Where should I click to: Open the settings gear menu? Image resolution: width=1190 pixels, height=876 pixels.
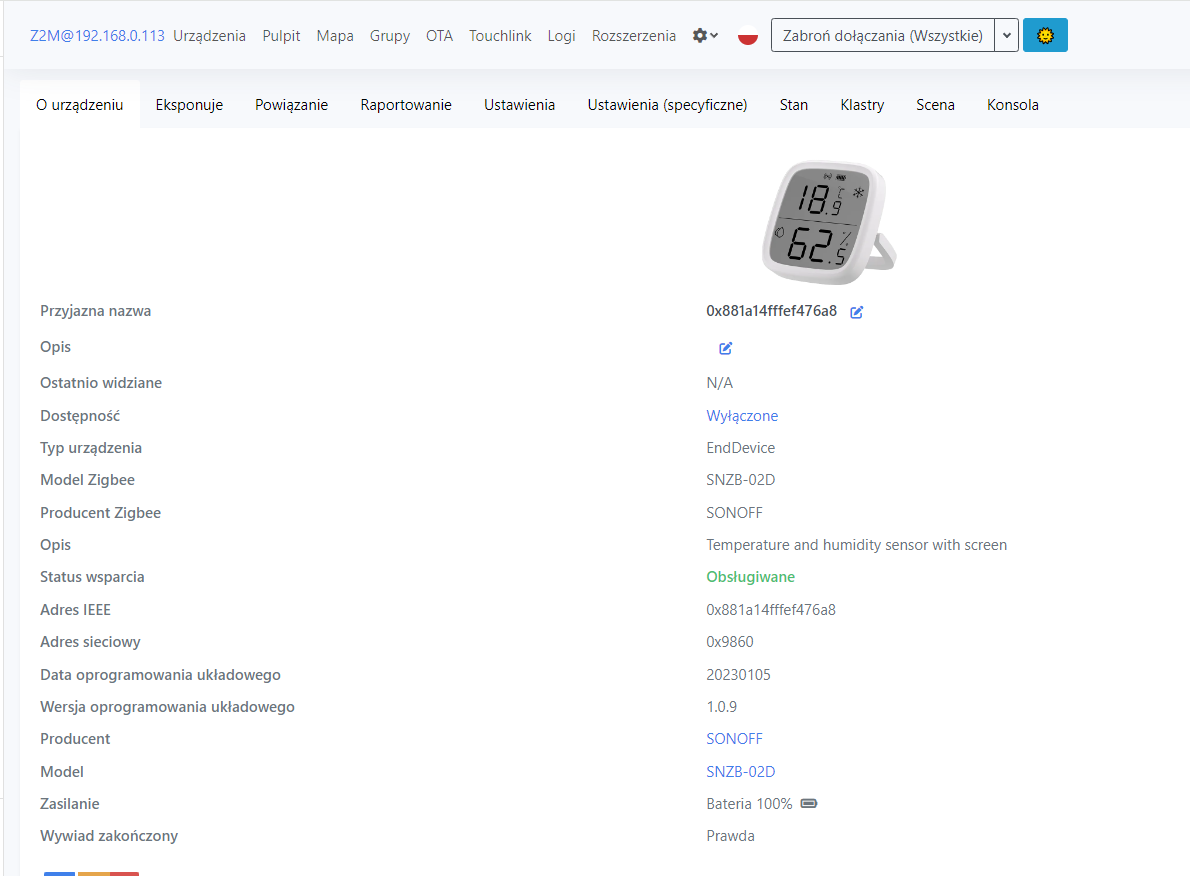click(x=705, y=36)
